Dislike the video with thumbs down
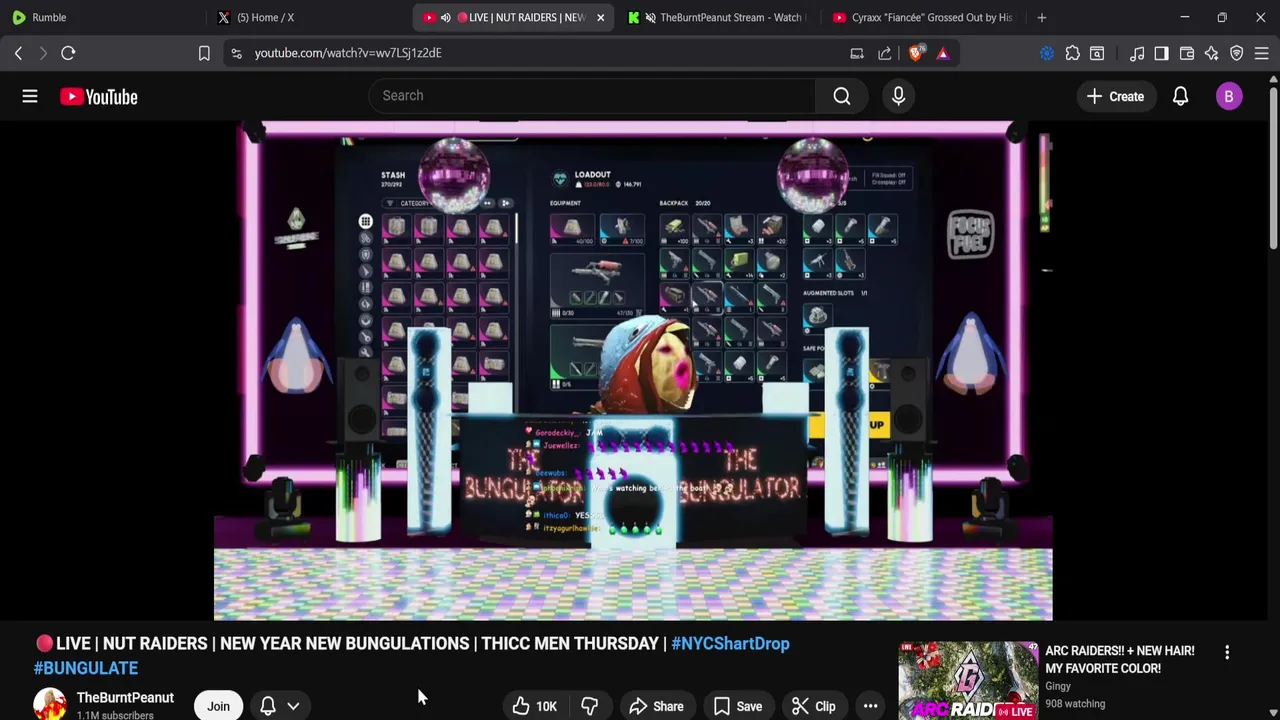1280x720 pixels. 589,706
